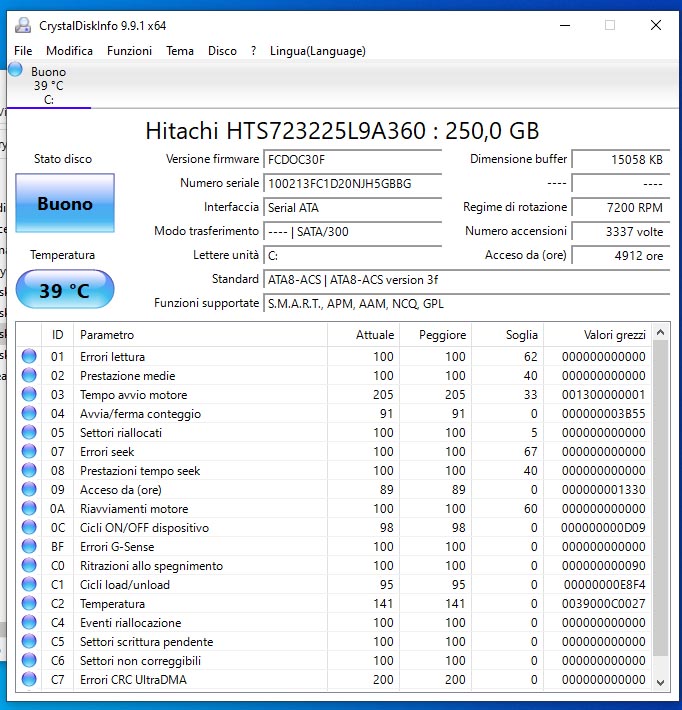
Task: Click status orb of row 09 Acceso da (ore)
Action: [29, 489]
